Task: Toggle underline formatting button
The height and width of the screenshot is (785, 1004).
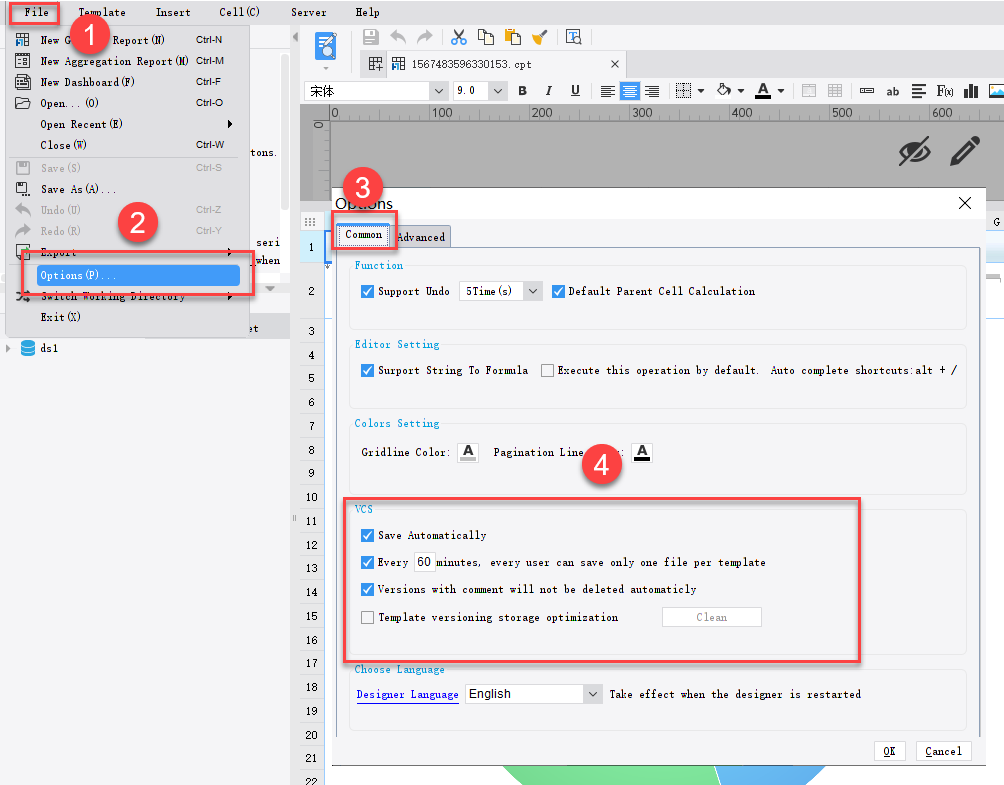Action: tap(575, 91)
